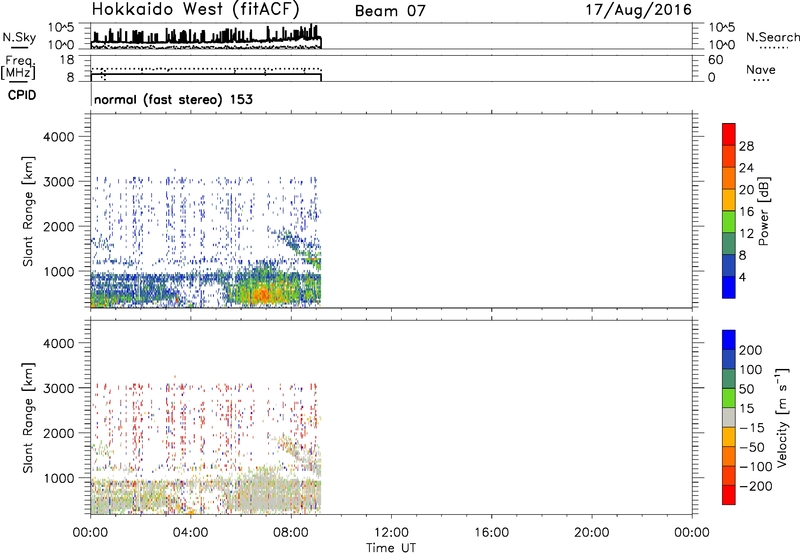This screenshot has width=800, height=554.
Task: Select the "N.Sky" legend label
Action: 19,37
